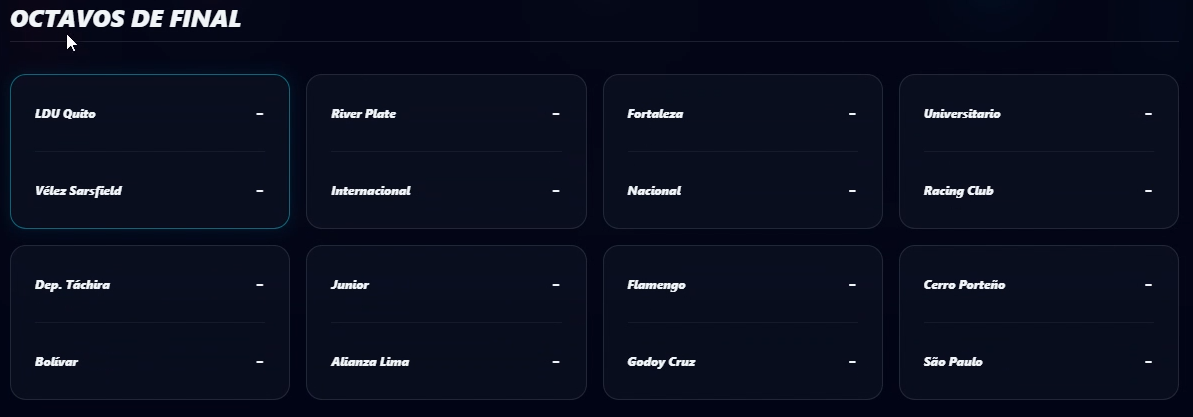This screenshot has height=417, width=1193.
Task: Click the LDU Quito team name
Action: [65, 114]
